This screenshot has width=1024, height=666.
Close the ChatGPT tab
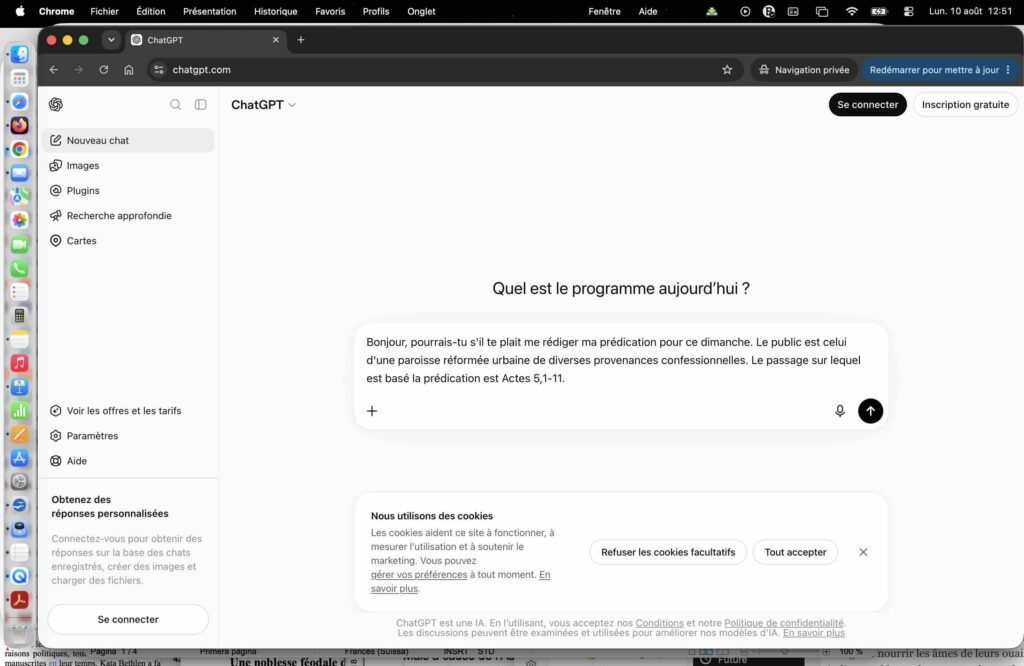[276, 40]
